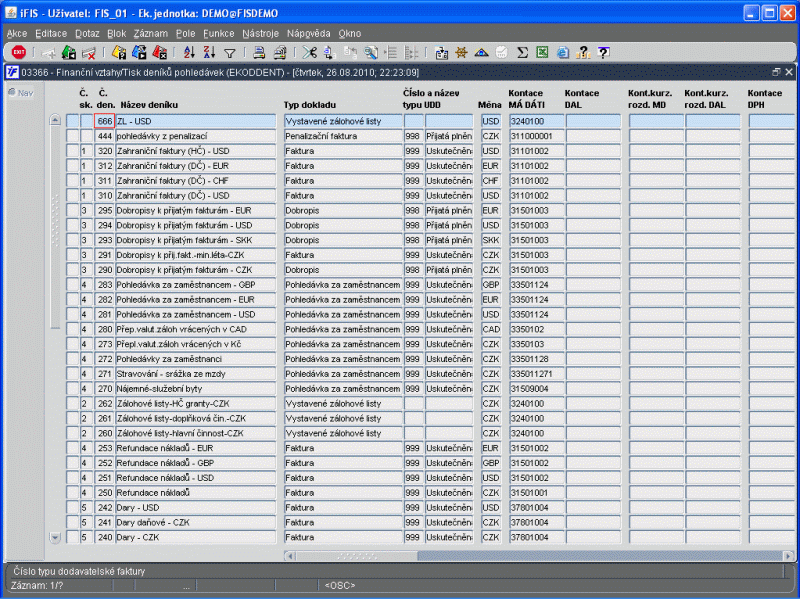Click the account cell 31509004
Image resolution: width=800 pixels, height=599 pixels.
click(536, 389)
